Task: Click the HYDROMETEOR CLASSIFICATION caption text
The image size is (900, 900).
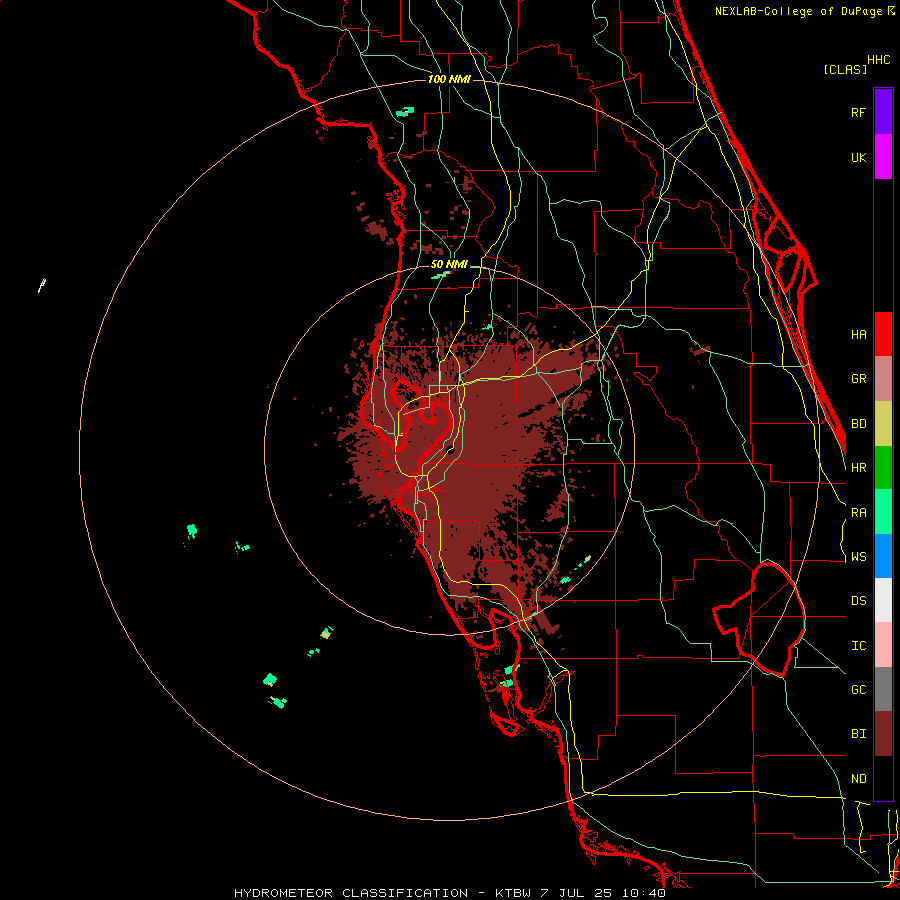Action: click(x=351, y=893)
